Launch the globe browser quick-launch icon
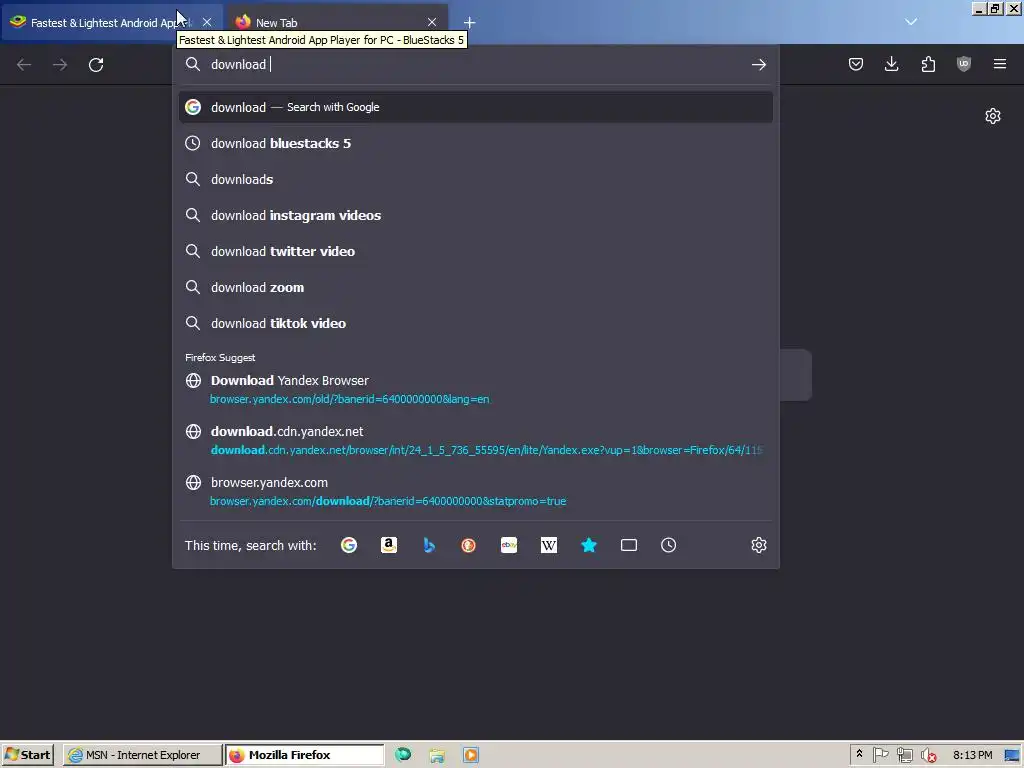 tap(403, 755)
